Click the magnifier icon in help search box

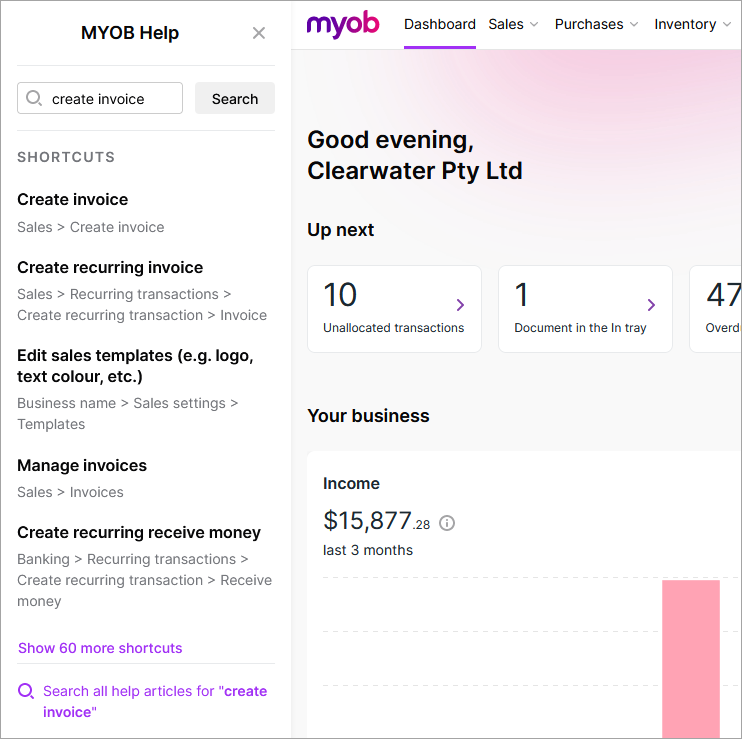(x=34, y=98)
